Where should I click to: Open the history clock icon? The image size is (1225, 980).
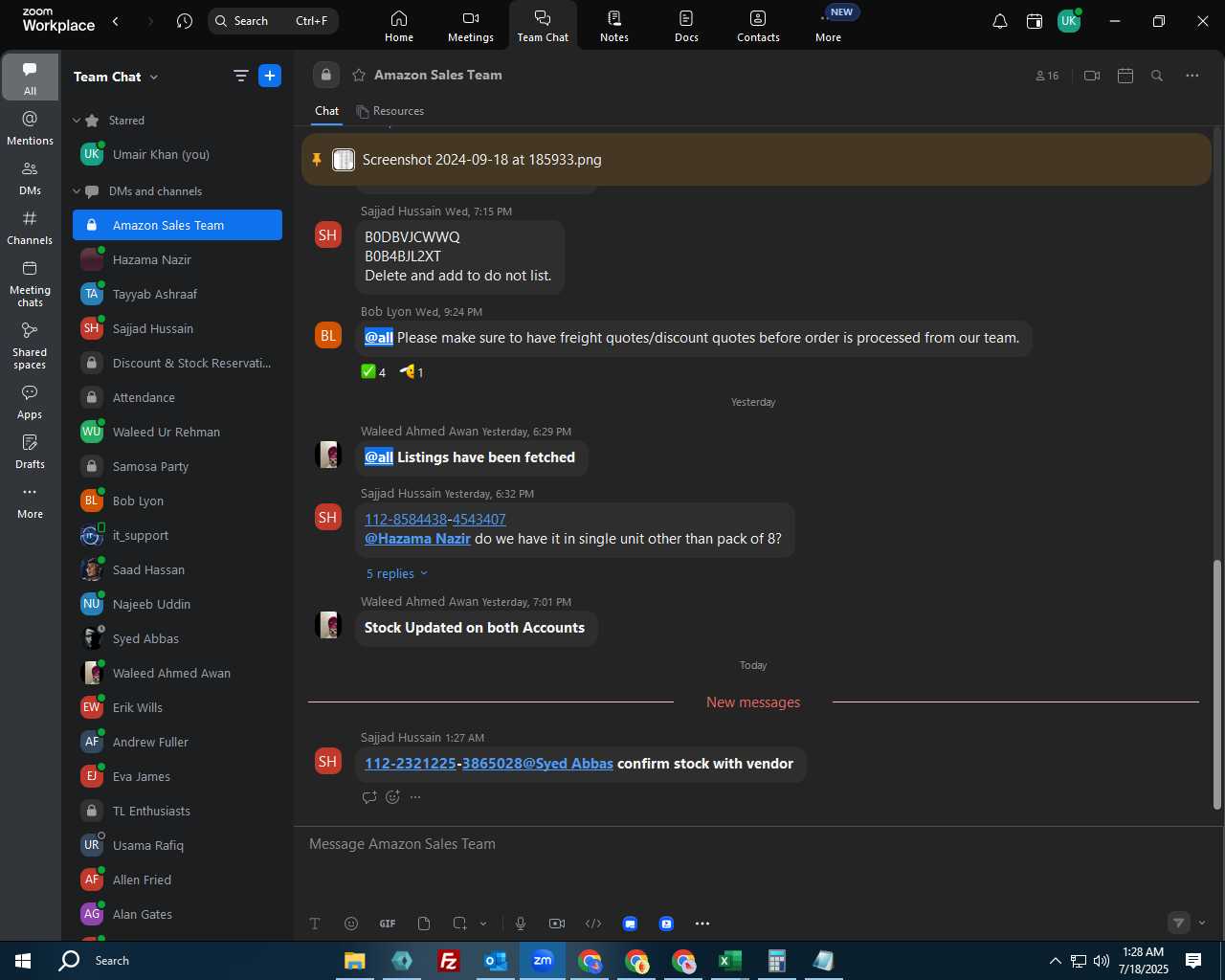185,21
